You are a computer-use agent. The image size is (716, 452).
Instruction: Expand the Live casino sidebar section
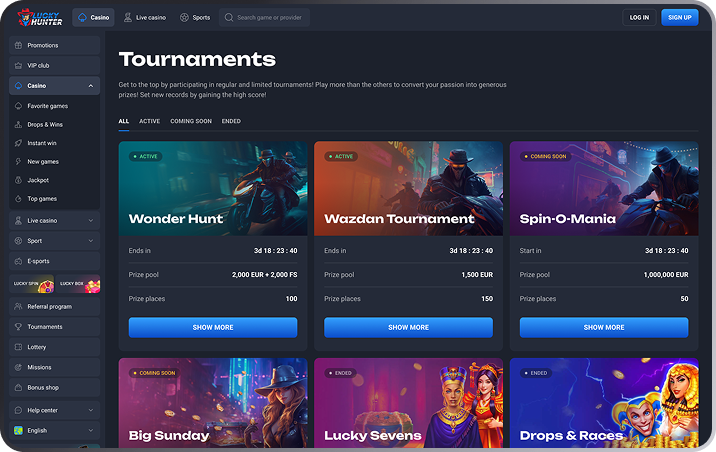point(90,221)
